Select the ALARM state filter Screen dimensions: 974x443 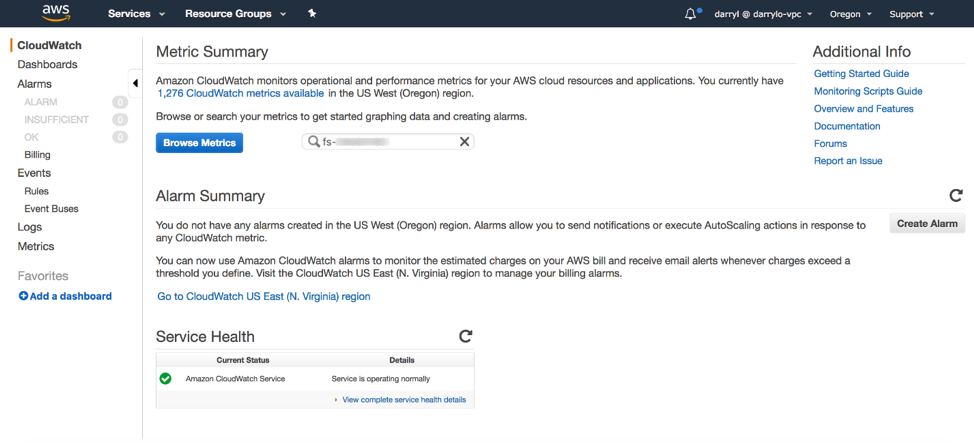click(x=41, y=102)
